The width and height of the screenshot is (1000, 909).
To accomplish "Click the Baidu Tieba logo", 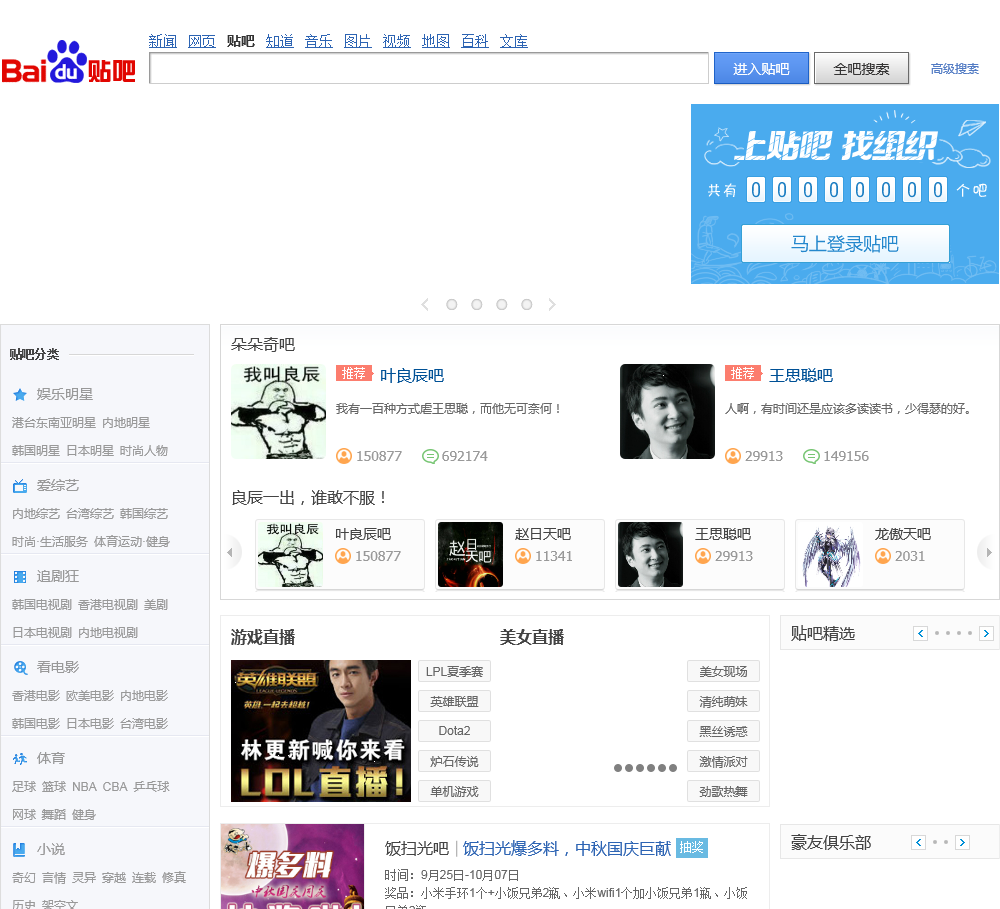I will pos(69,63).
